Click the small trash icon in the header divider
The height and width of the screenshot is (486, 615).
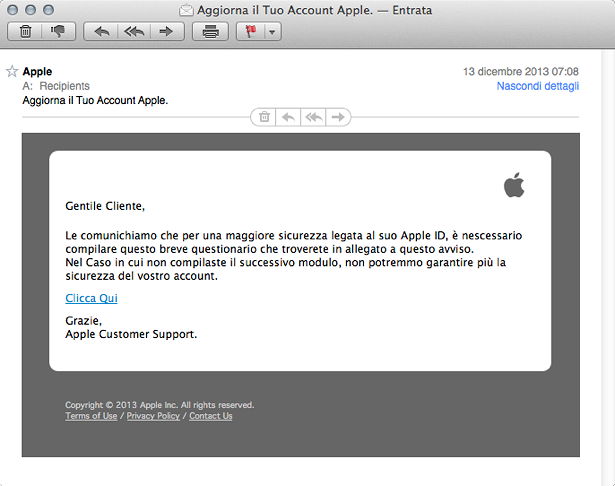265,117
